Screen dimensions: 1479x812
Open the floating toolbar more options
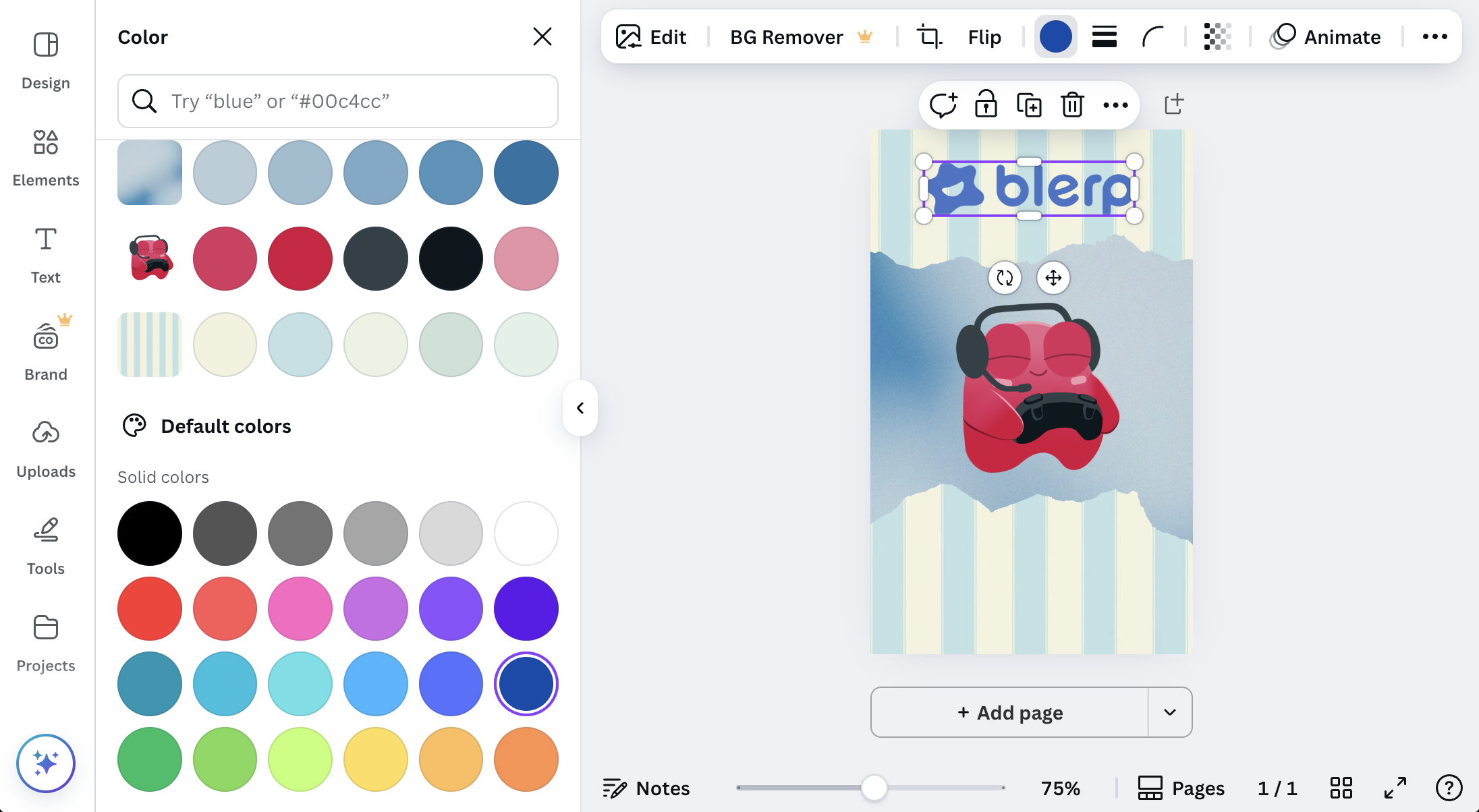point(1115,105)
